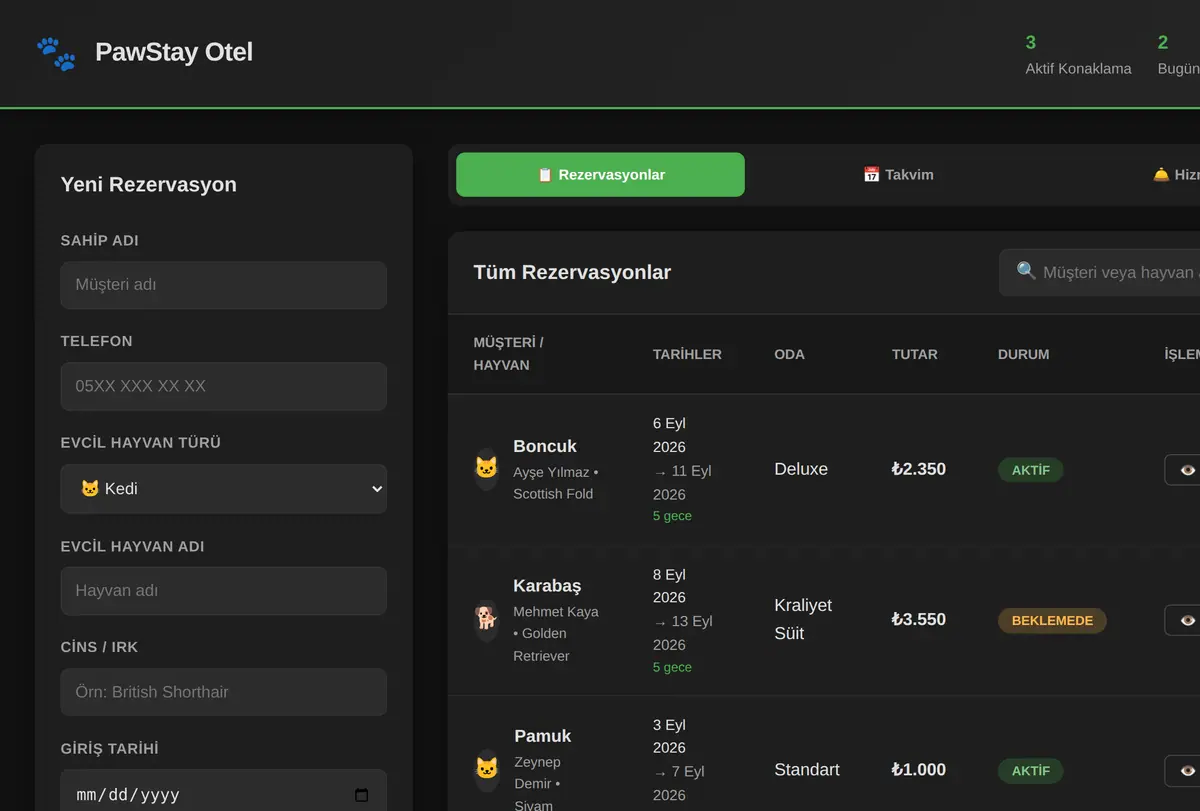Screen dimensions: 1200x811
Task: View Karabaş's reservation with the eye button
Action: pyautogui.click(x=1185, y=620)
